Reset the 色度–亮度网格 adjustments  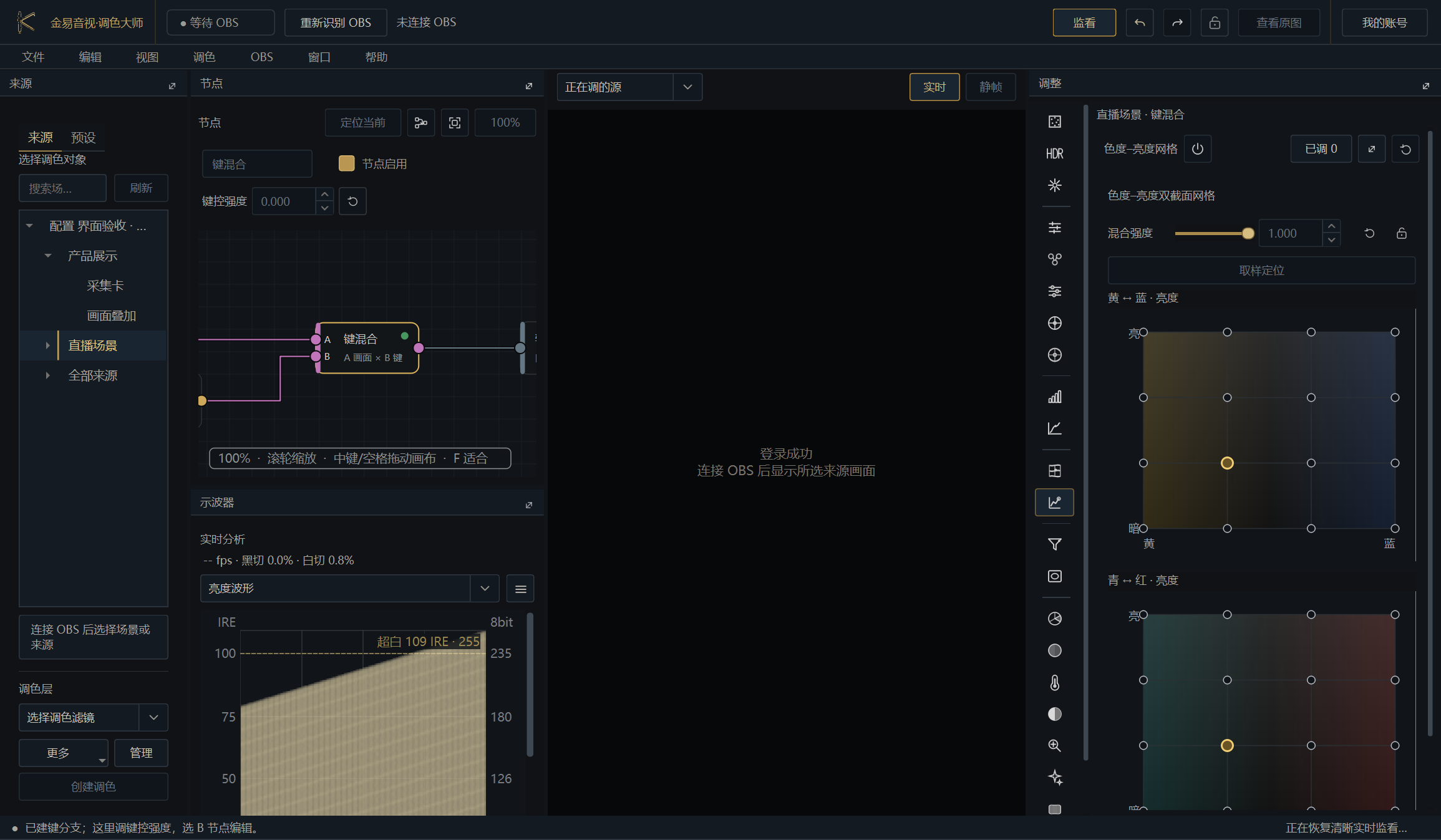coord(1405,149)
